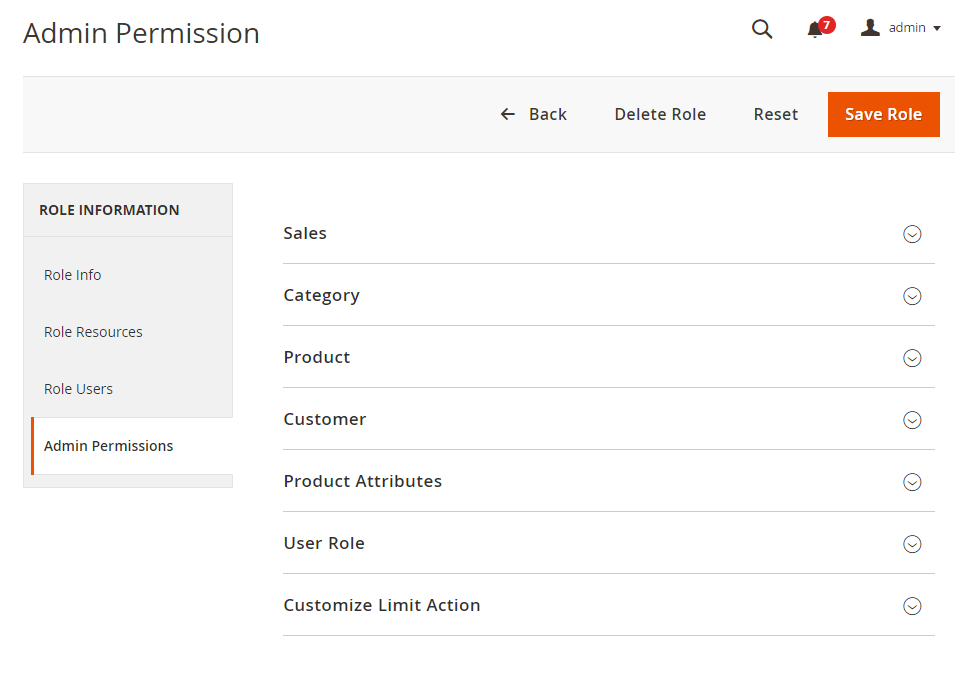Click the Save Role button
The width and height of the screenshot is (979, 676).
(x=883, y=114)
